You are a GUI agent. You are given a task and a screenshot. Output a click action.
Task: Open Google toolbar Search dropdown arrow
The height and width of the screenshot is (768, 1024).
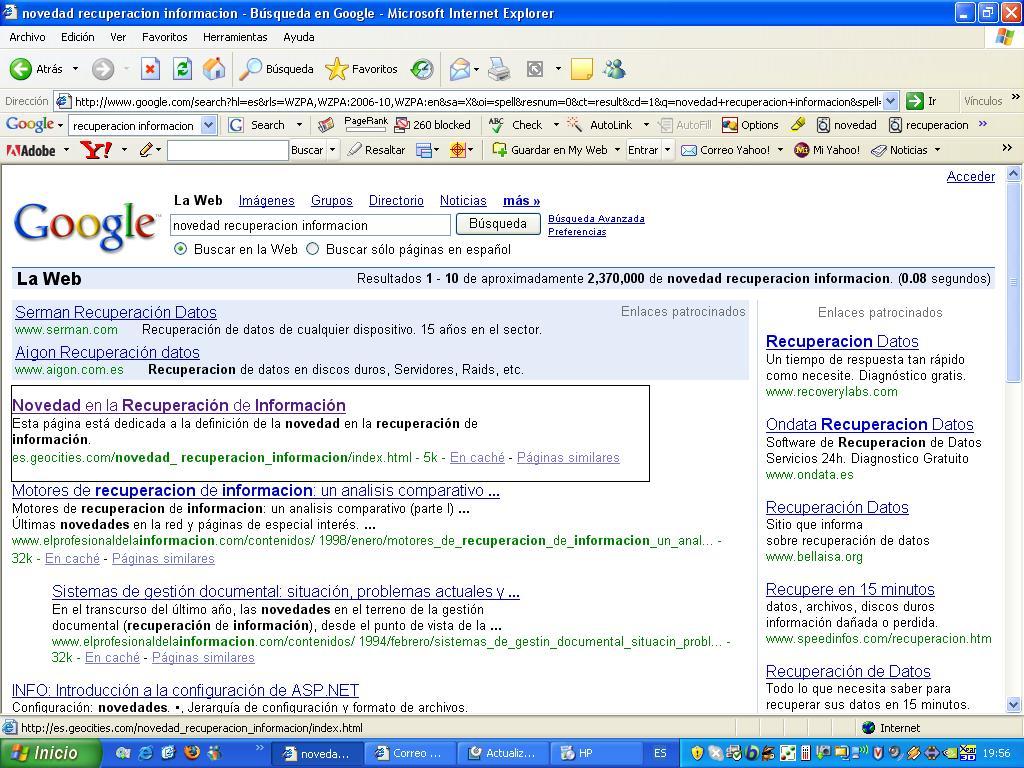pos(299,125)
